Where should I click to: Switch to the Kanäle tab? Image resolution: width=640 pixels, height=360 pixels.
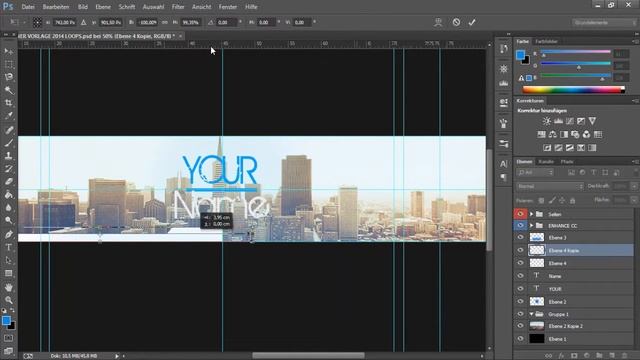click(x=546, y=162)
